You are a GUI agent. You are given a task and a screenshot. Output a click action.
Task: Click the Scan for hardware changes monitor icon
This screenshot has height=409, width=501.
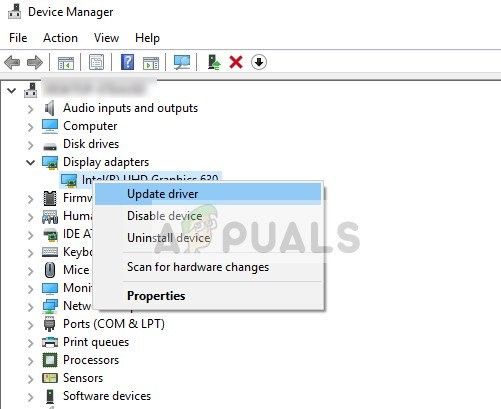coord(182,62)
